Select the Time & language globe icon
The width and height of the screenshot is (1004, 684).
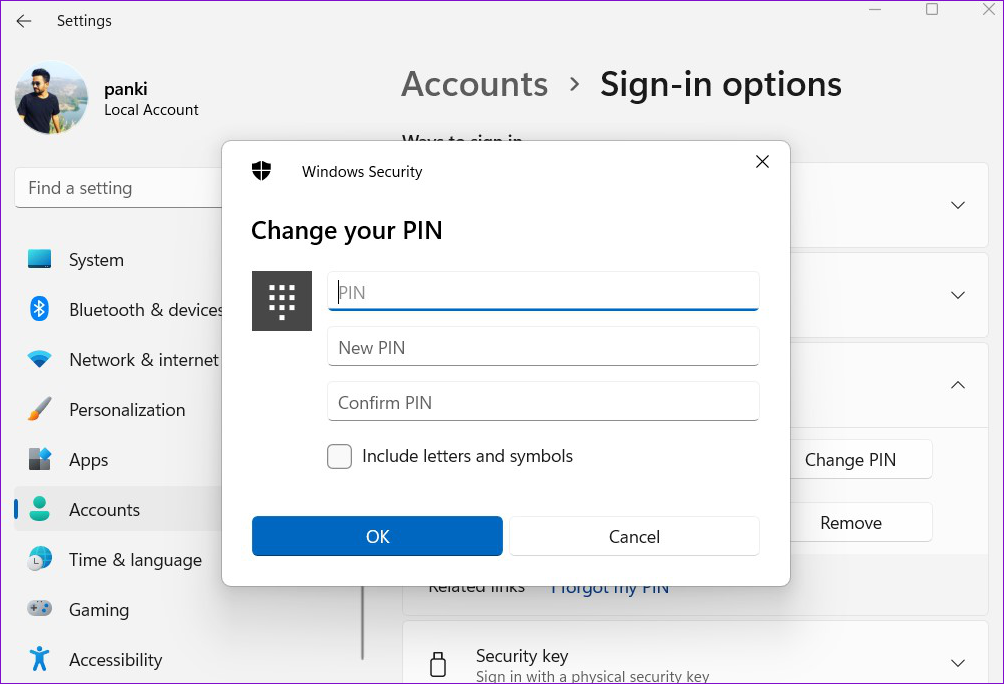(x=40, y=559)
